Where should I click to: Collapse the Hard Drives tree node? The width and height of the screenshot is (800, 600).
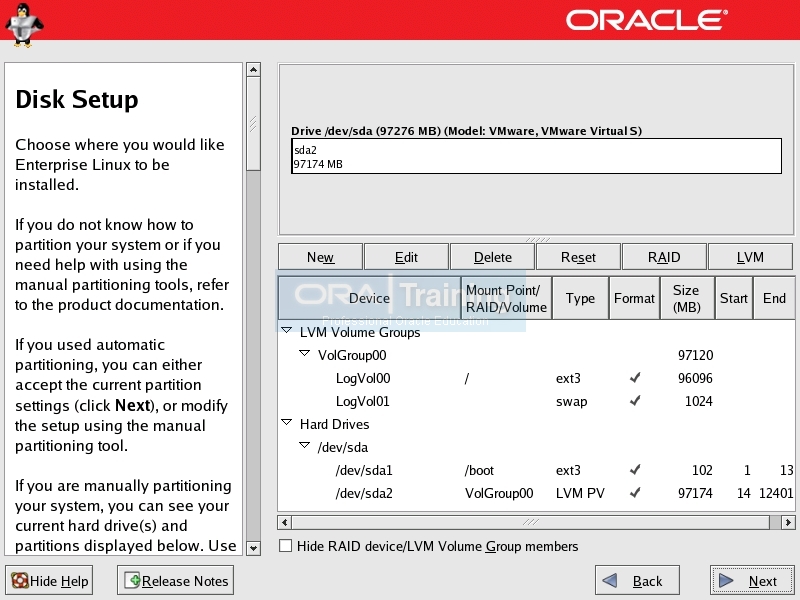287,422
